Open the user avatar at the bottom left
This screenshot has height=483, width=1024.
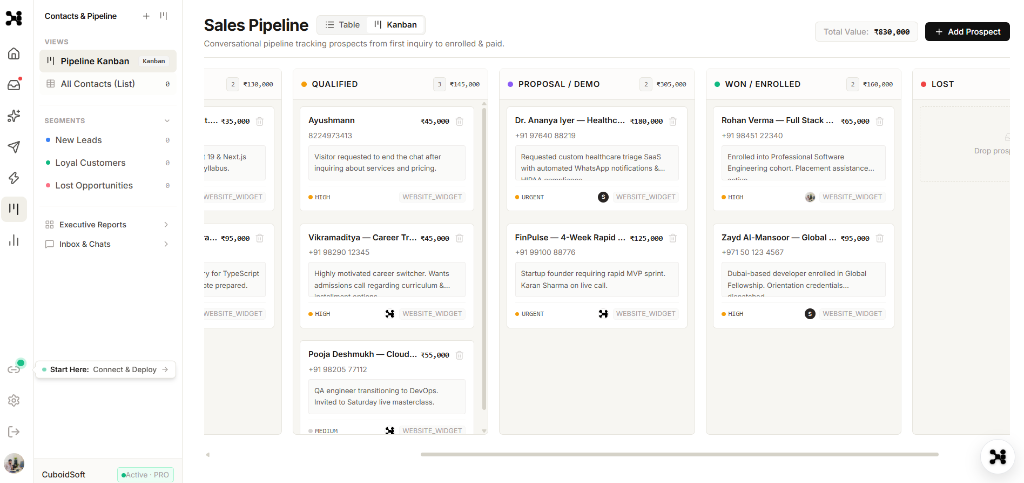[14, 463]
